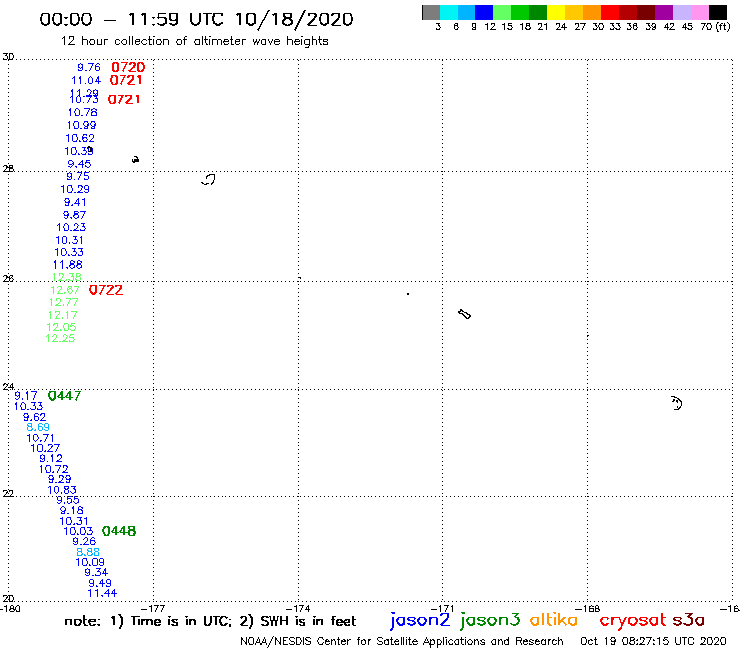Click the 0722 red time stamp
Viewport: 740px width, 650px height.
[106, 290]
